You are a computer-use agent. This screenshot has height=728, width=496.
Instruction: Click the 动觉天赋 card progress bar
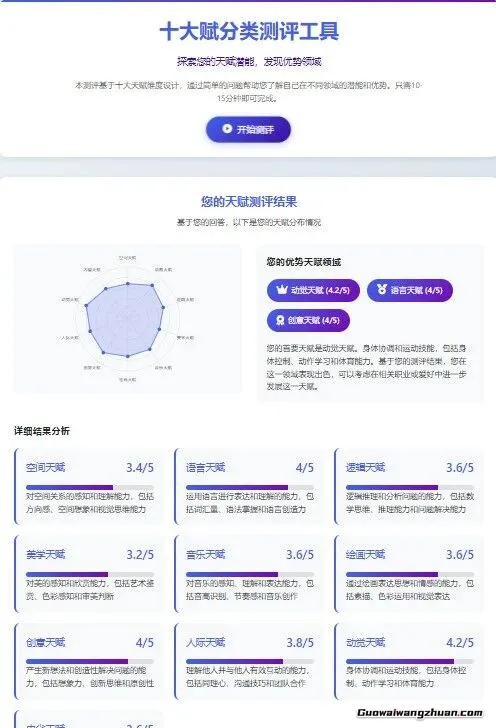click(410, 661)
